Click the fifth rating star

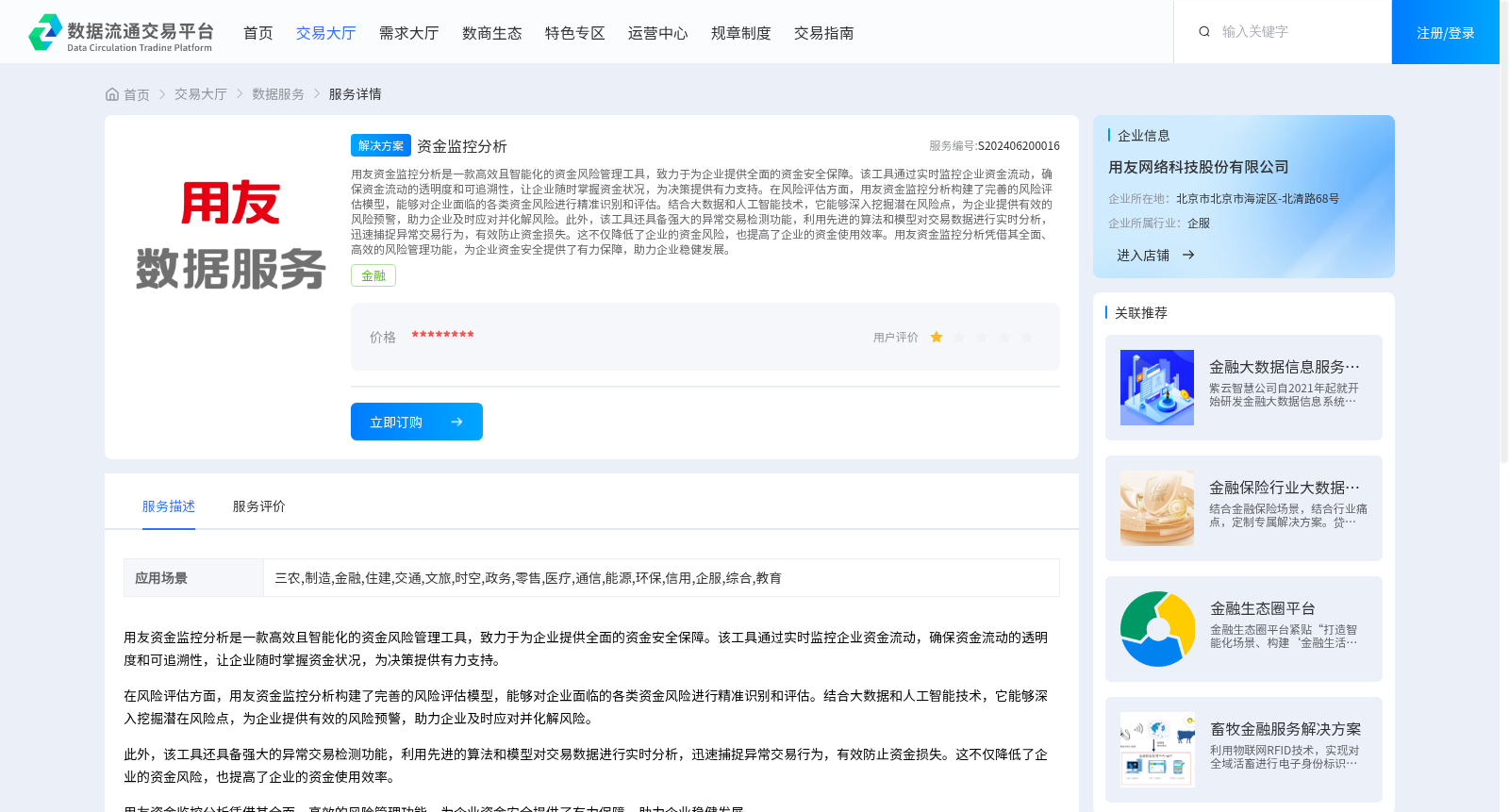[x=1027, y=338]
